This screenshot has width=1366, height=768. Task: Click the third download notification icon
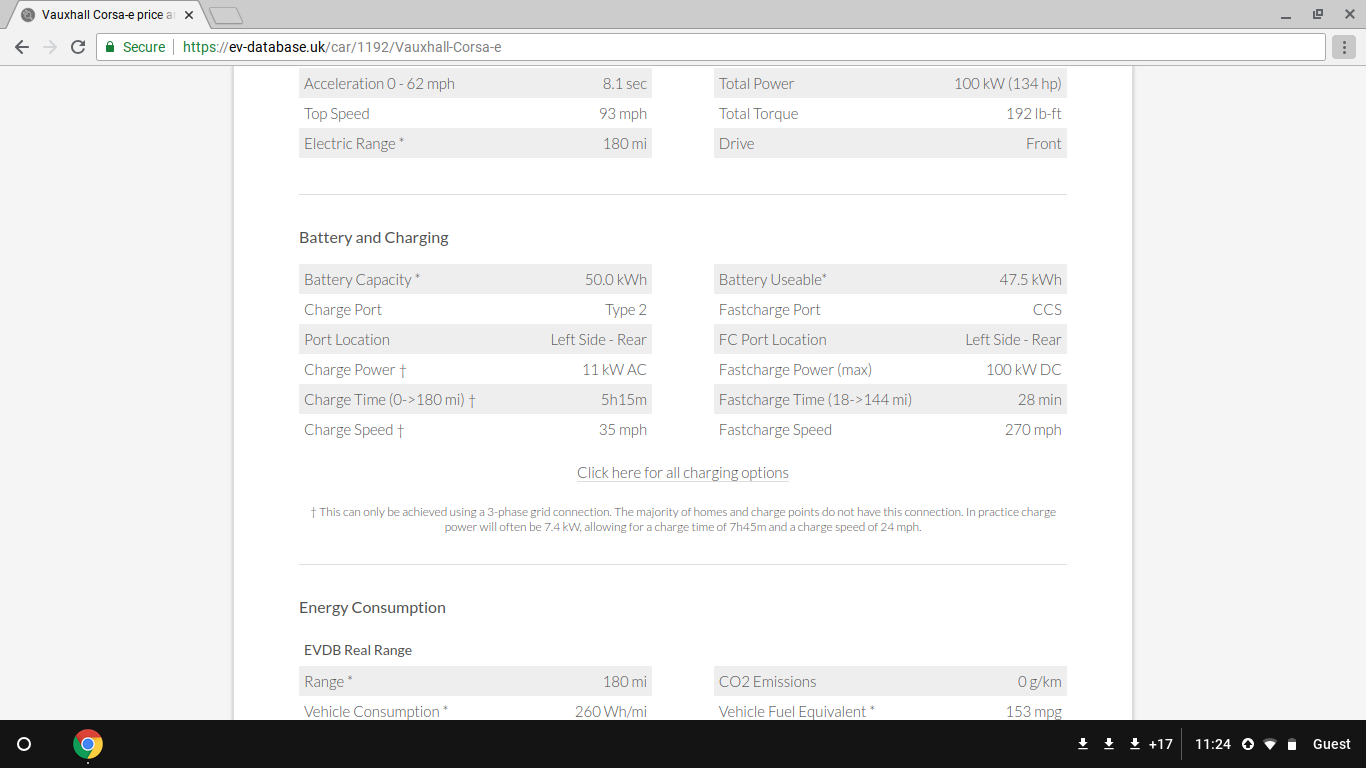pos(1135,744)
